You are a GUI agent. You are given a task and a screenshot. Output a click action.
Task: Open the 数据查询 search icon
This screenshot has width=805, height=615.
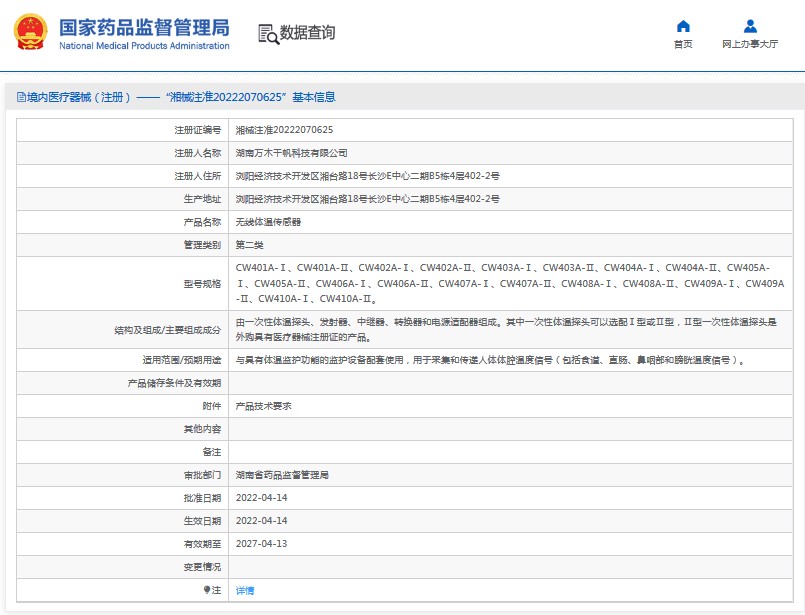click(268, 34)
